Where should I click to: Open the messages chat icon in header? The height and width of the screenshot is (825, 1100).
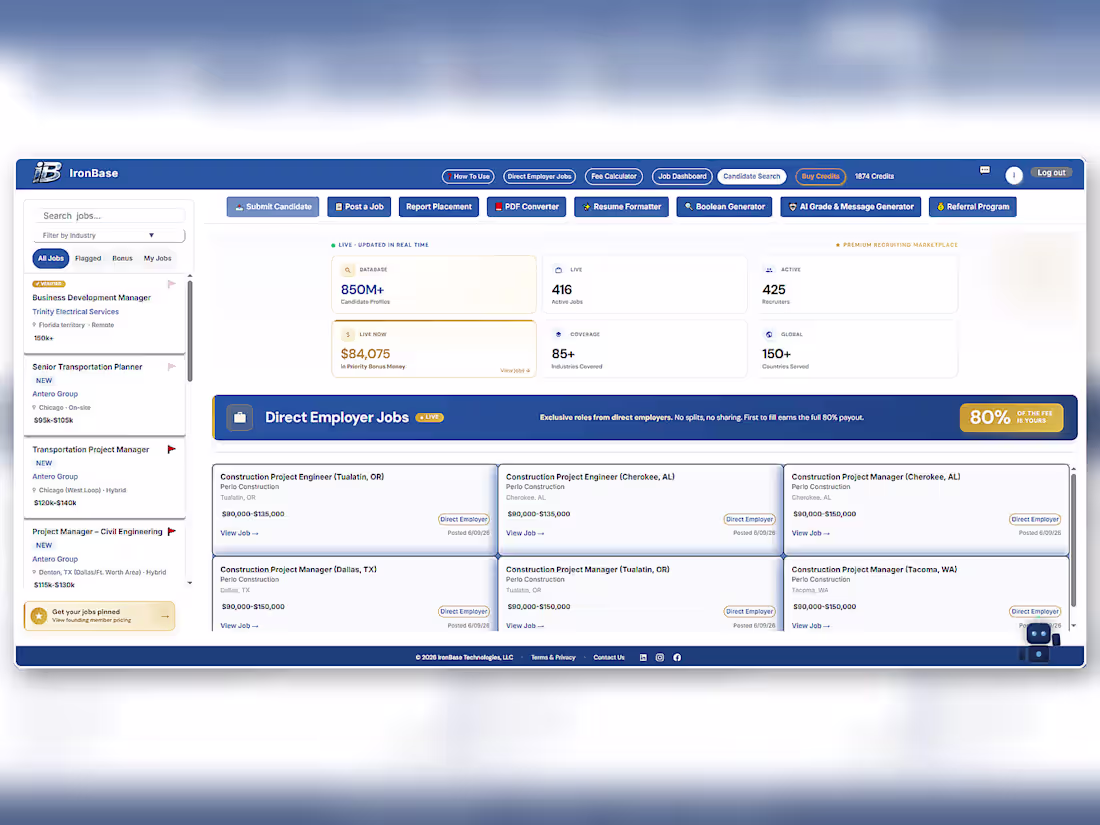(985, 170)
